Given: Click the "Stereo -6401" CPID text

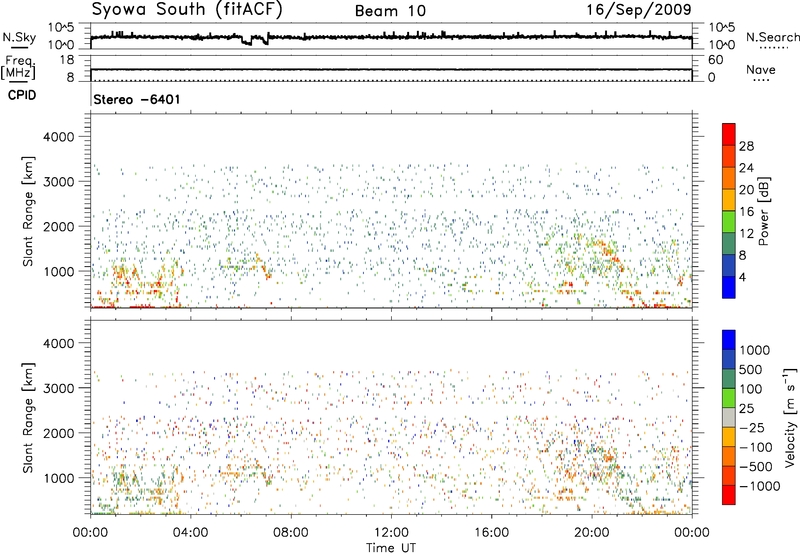Looking at the screenshot, I should click(x=137, y=99).
